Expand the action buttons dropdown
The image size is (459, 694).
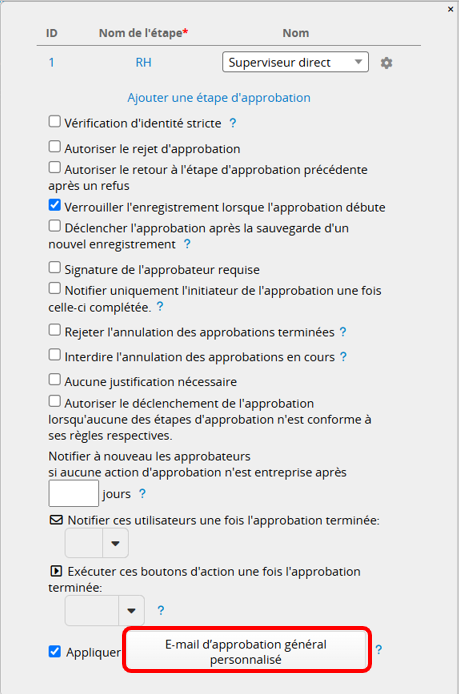click(x=105, y=611)
